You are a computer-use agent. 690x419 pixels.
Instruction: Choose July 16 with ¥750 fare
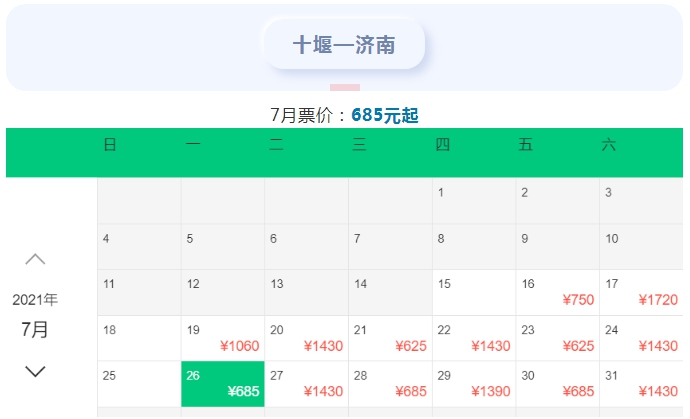558,293
